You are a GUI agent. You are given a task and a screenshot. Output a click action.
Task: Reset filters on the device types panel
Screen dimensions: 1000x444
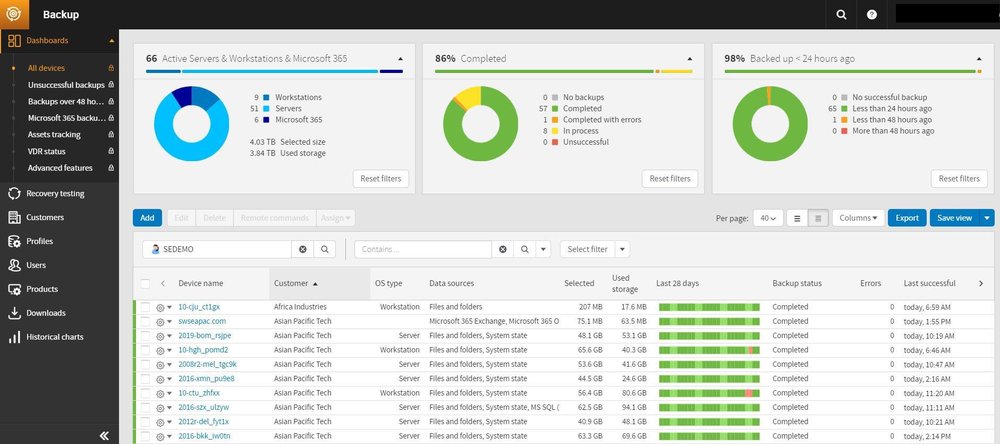tap(381, 179)
